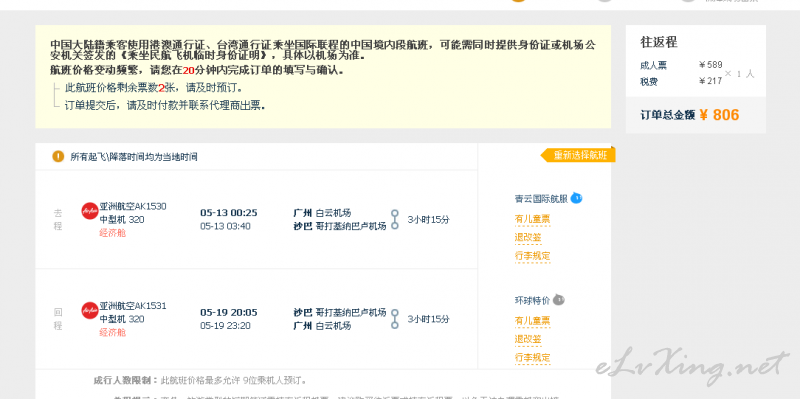Image resolution: width=800 pixels, height=399 pixels.
Task: Click 所有起飞\降落时间均为当地时间 notice text
Action: click(x=134, y=157)
